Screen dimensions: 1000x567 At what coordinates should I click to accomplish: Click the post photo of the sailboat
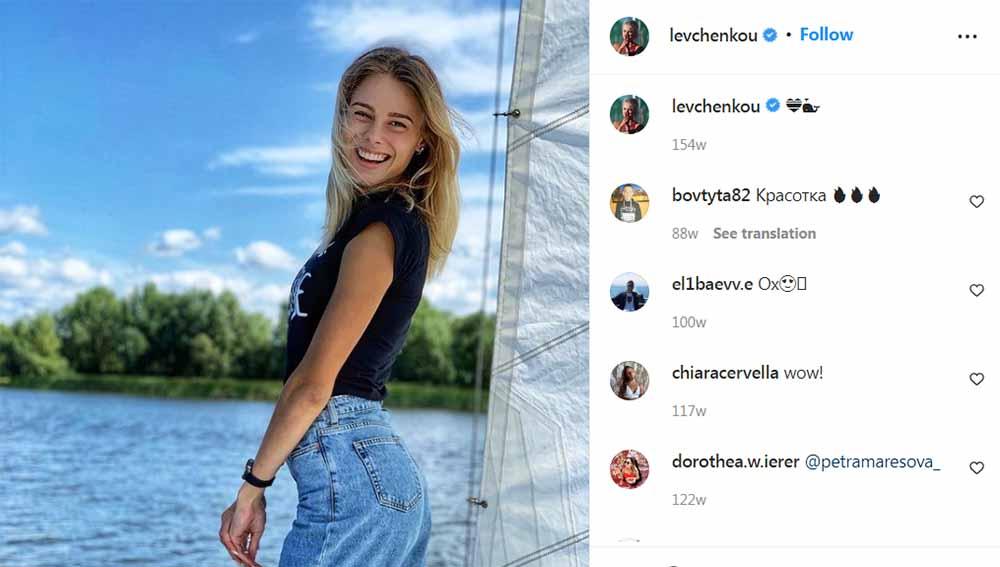pyautogui.click(x=294, y=283)
